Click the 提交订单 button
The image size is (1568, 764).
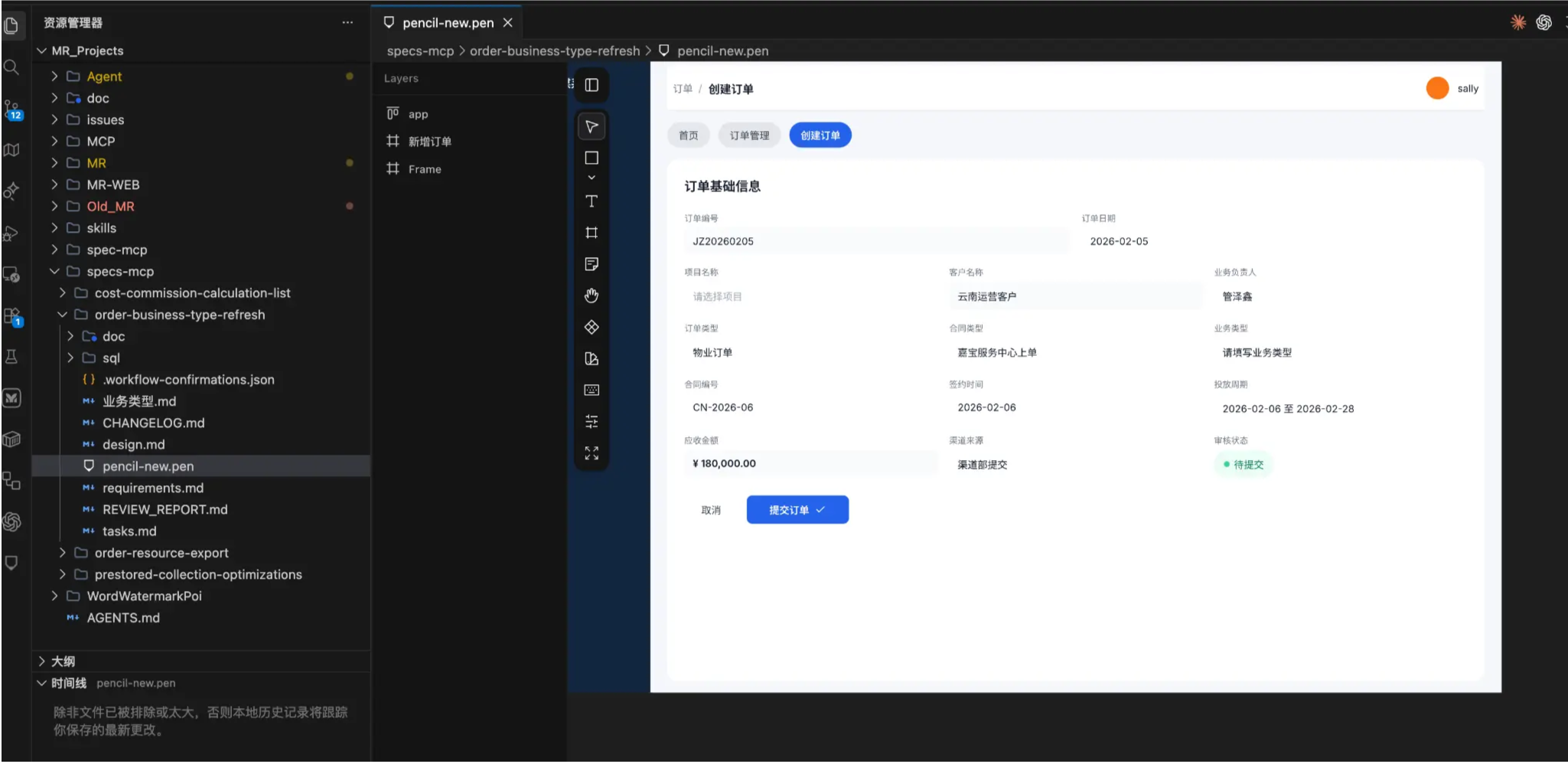coord(797,510)
